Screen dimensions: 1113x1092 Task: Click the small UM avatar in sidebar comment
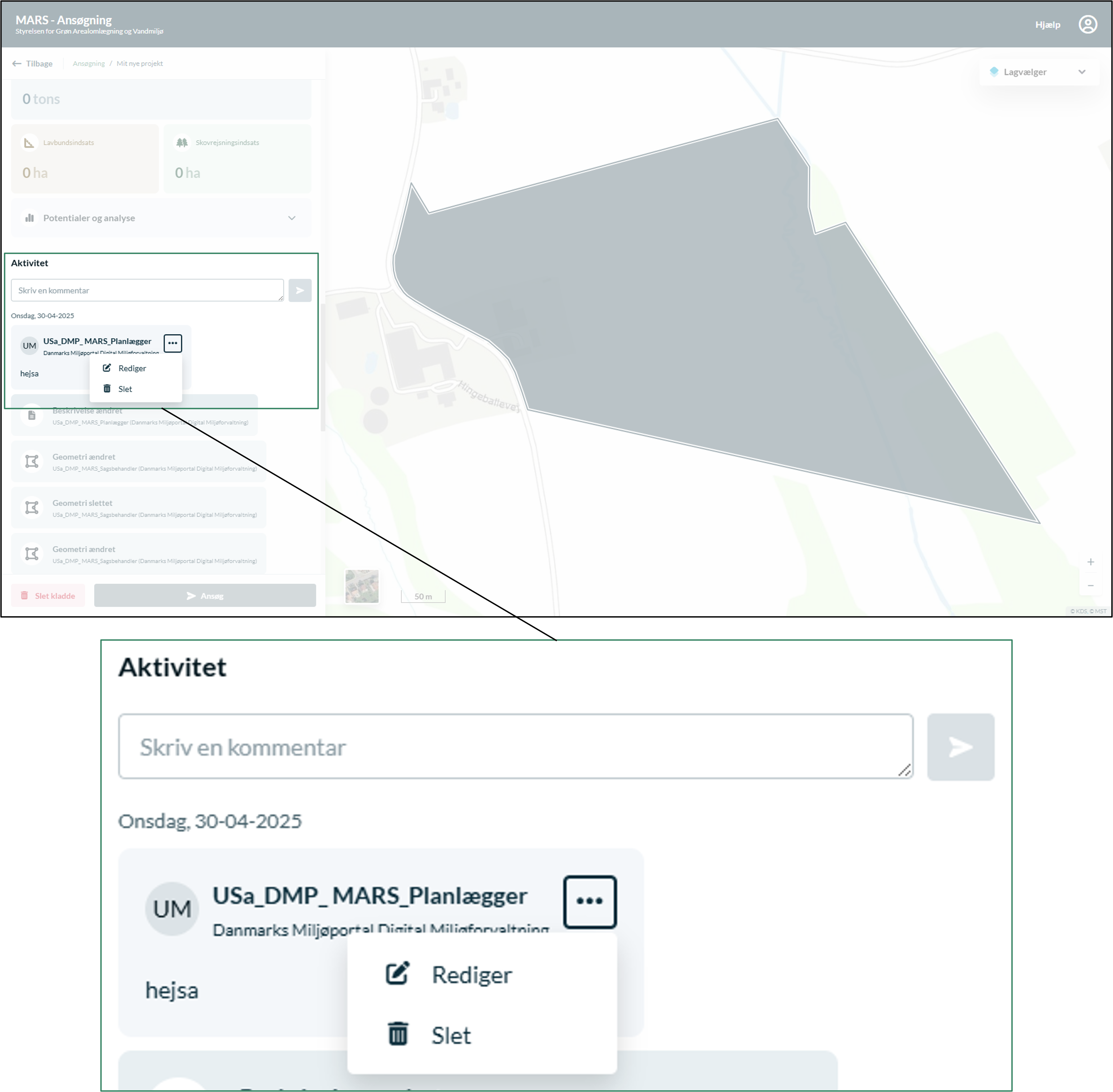click(x=29, y=346)
